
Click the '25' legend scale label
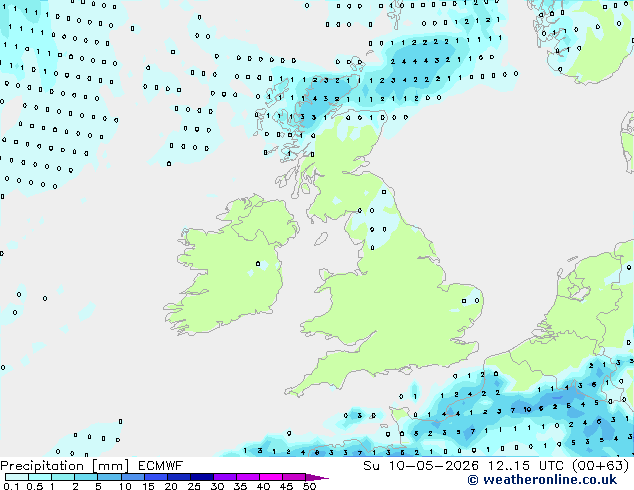click(194, 486)
